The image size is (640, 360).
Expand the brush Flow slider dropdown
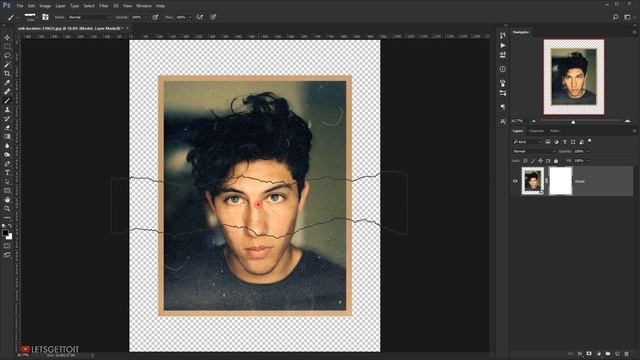click(x=190, y=17)
